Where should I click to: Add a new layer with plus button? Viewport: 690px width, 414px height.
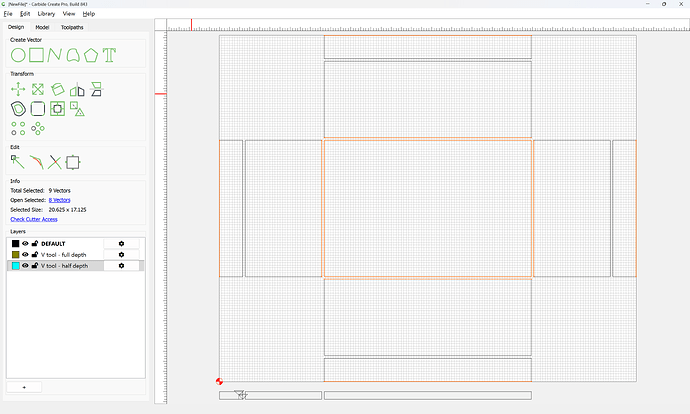point(24,387)
